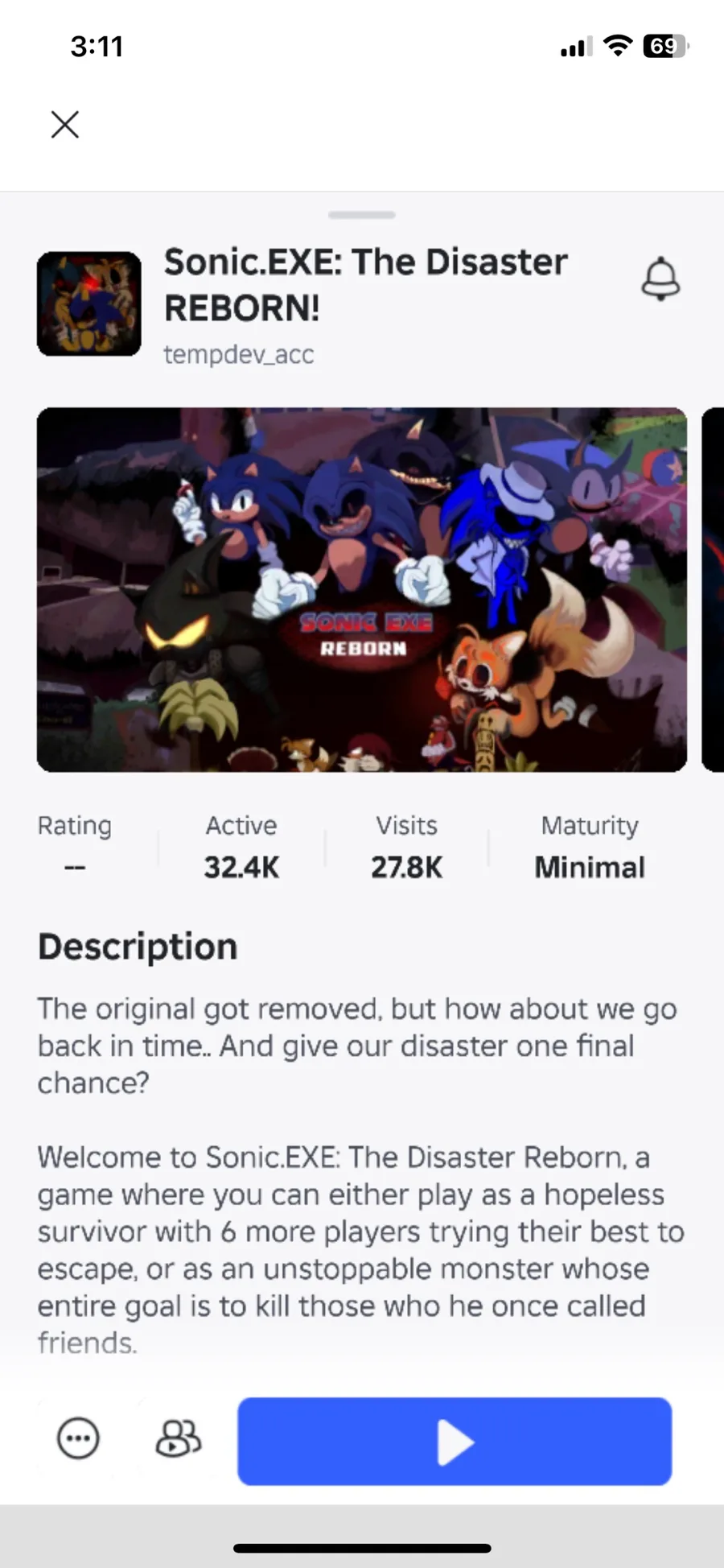
Task: Select the Rating stat
Action: pyautogui.click(x=75, y=846)
